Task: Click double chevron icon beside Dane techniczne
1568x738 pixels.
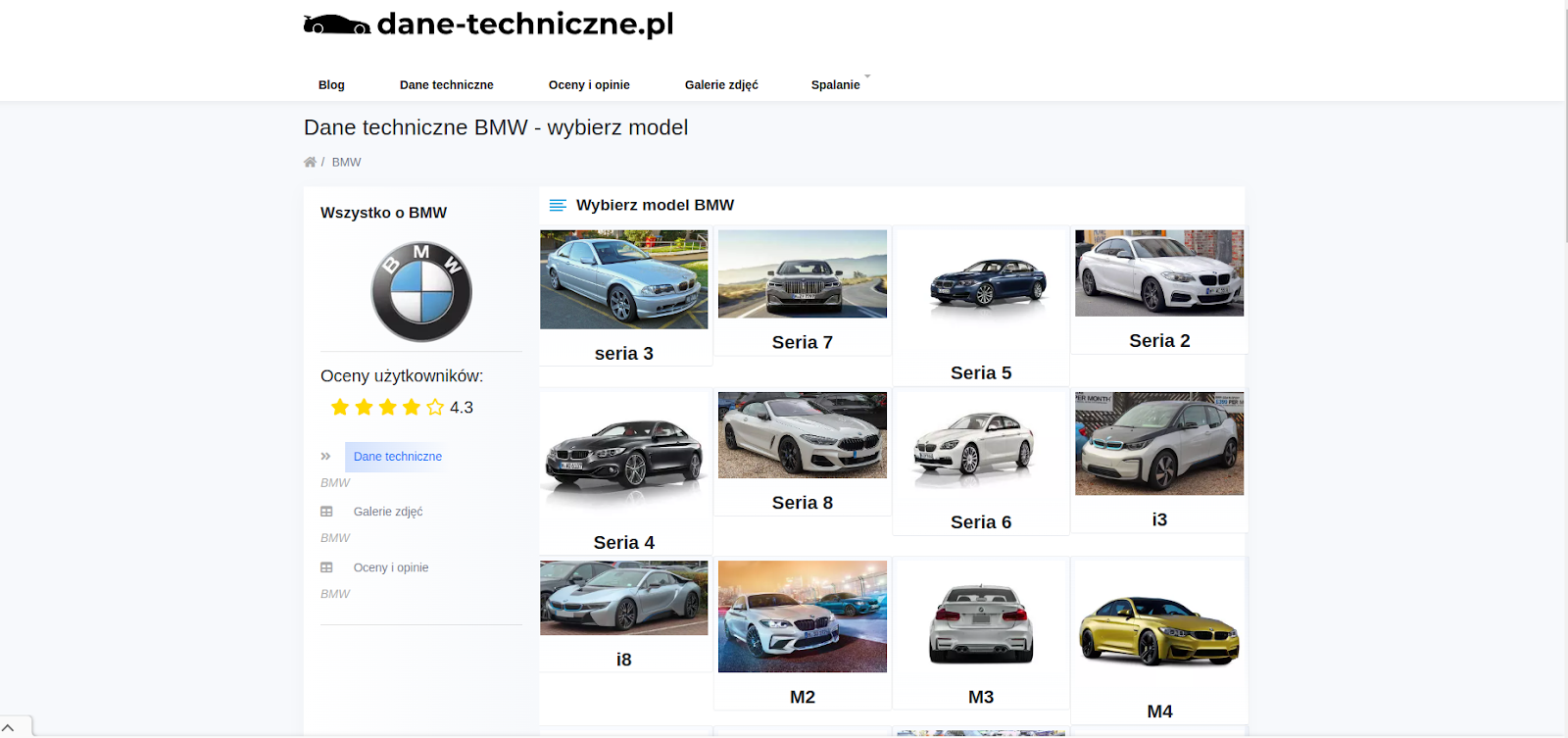Action: click(x=325, y=457)
